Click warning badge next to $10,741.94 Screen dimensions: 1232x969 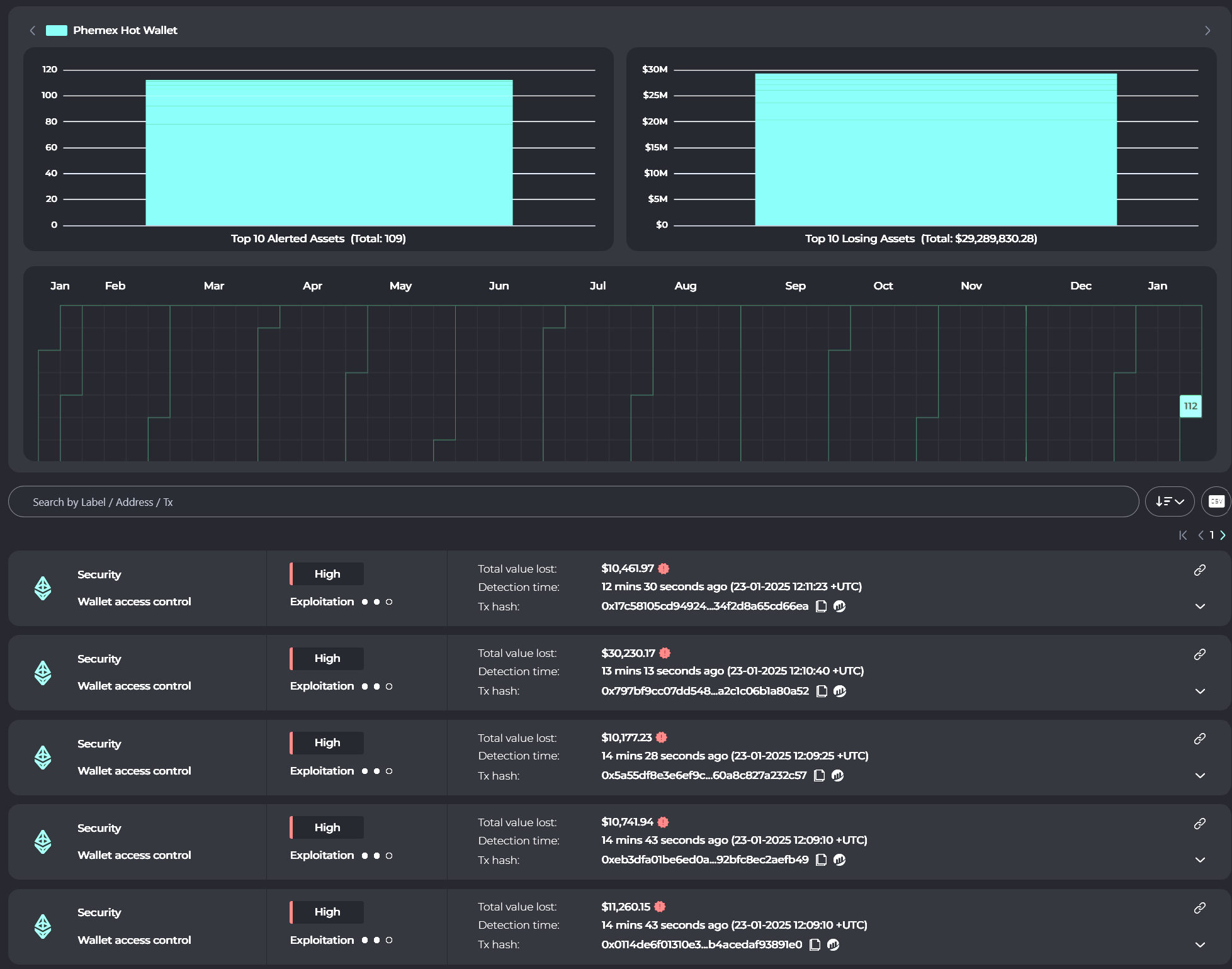(x=663, y=822)
